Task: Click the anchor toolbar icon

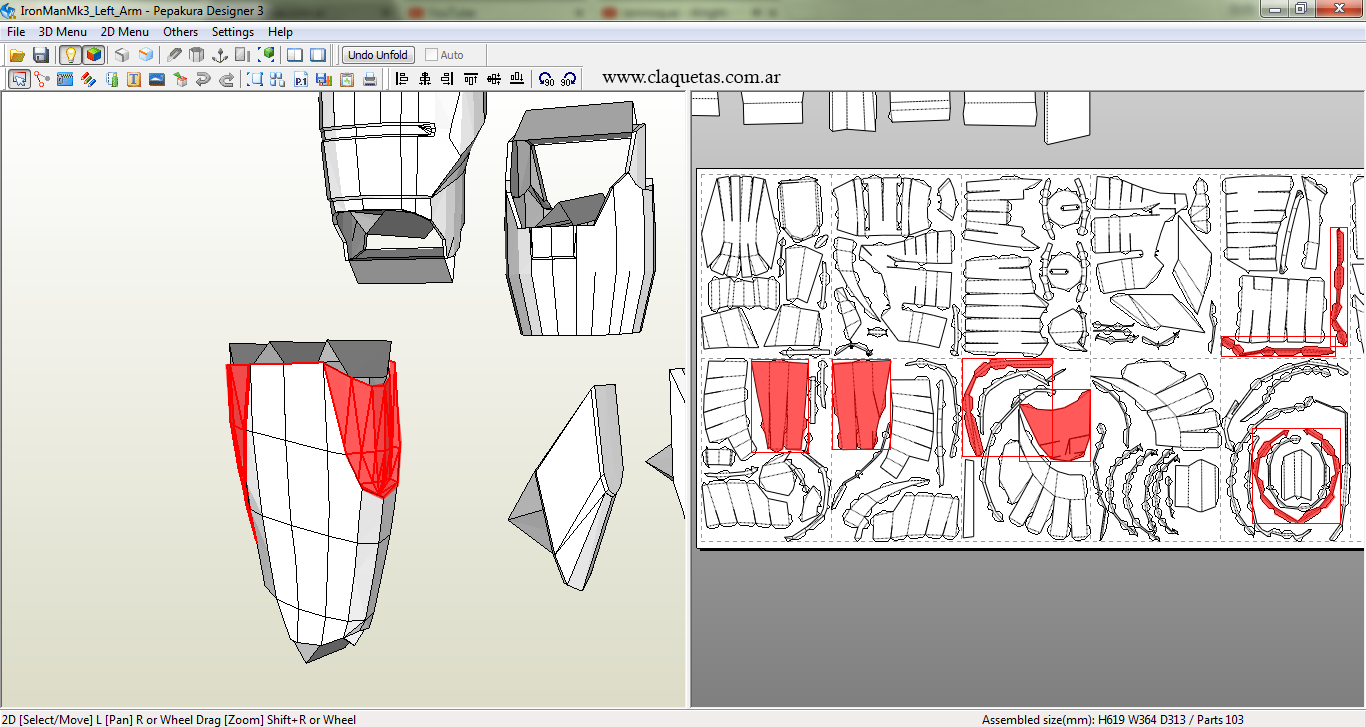Action: 219,55
